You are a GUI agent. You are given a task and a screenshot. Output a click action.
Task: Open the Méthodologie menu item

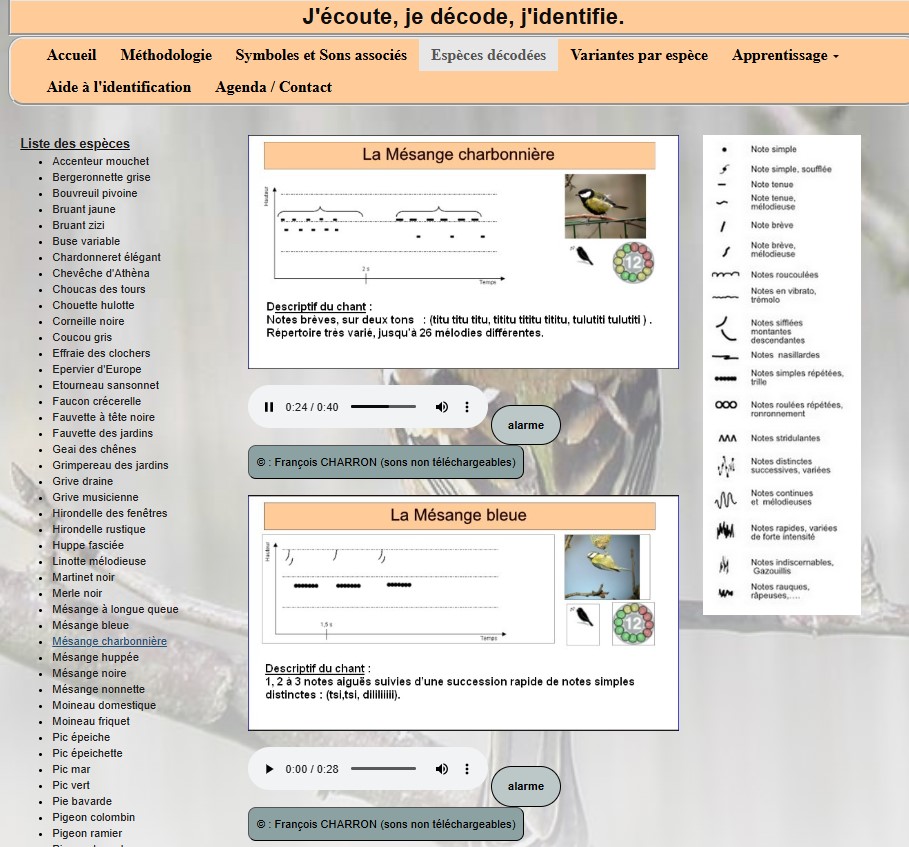point(166,56)
